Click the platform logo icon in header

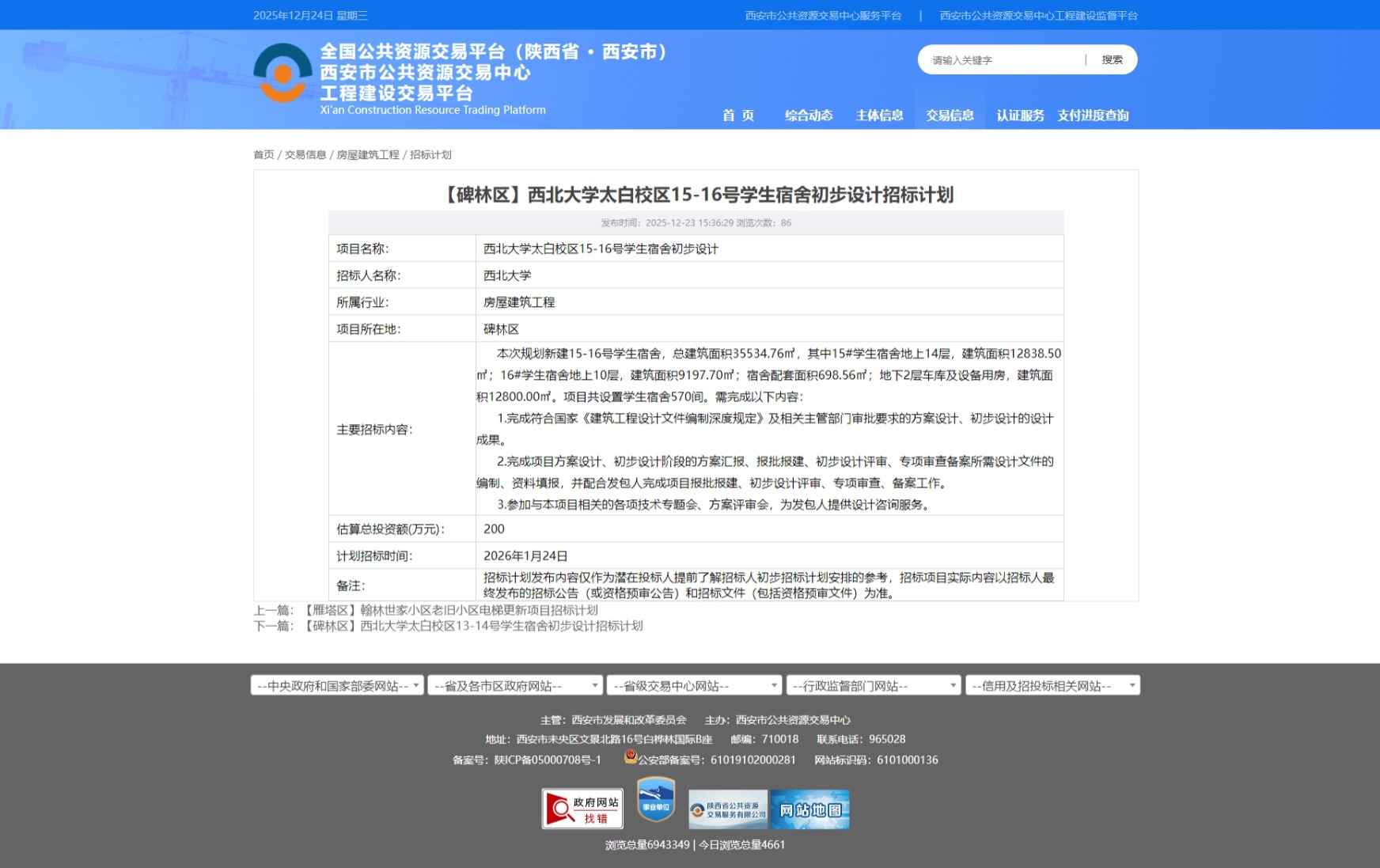coord(282,74)
